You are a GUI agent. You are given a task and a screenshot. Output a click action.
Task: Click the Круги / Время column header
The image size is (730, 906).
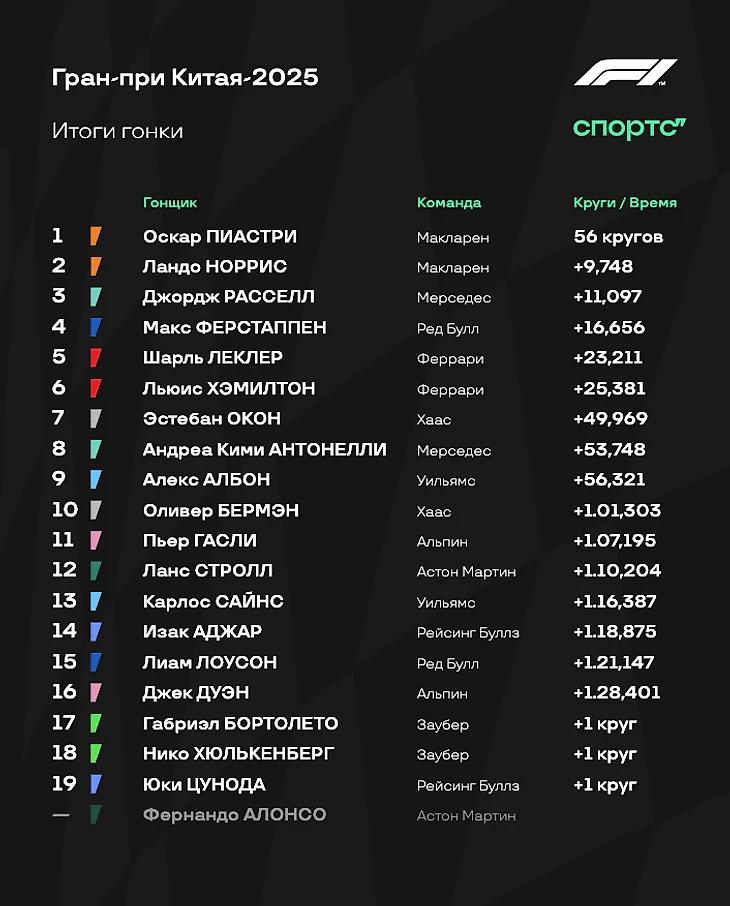point(625,203)
